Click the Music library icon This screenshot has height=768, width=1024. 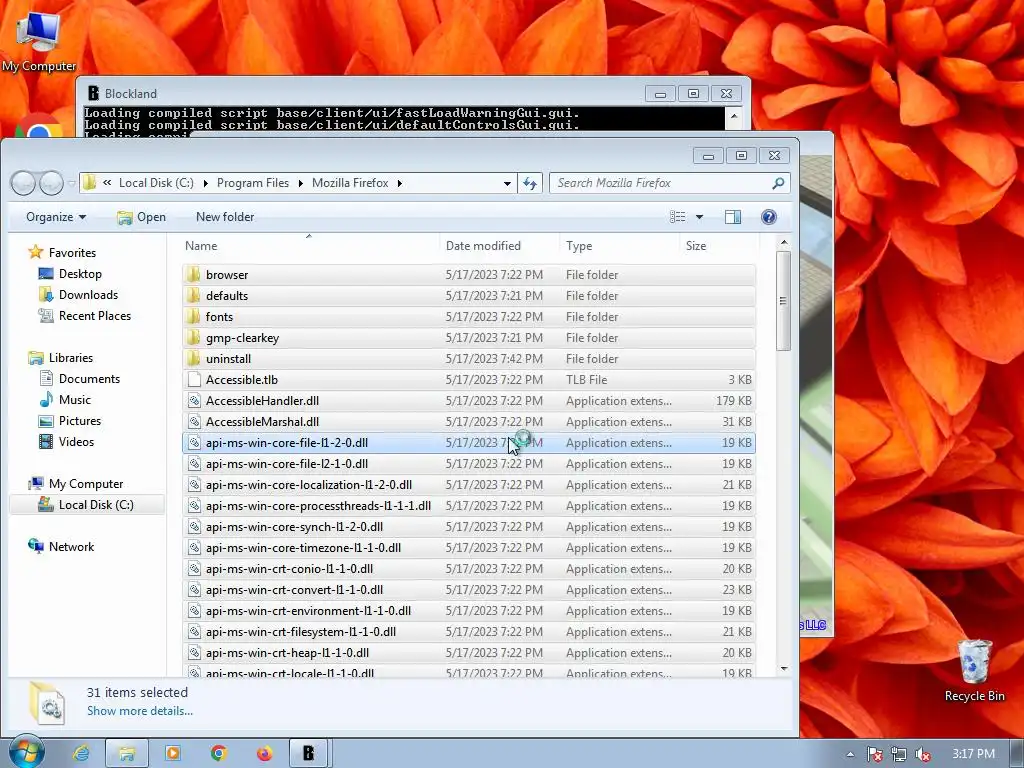(46, 400)
